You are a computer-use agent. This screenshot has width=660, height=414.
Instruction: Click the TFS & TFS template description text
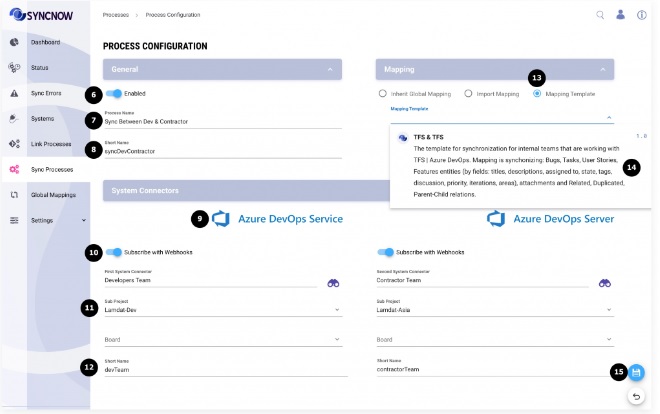click(x=519, y=171)
